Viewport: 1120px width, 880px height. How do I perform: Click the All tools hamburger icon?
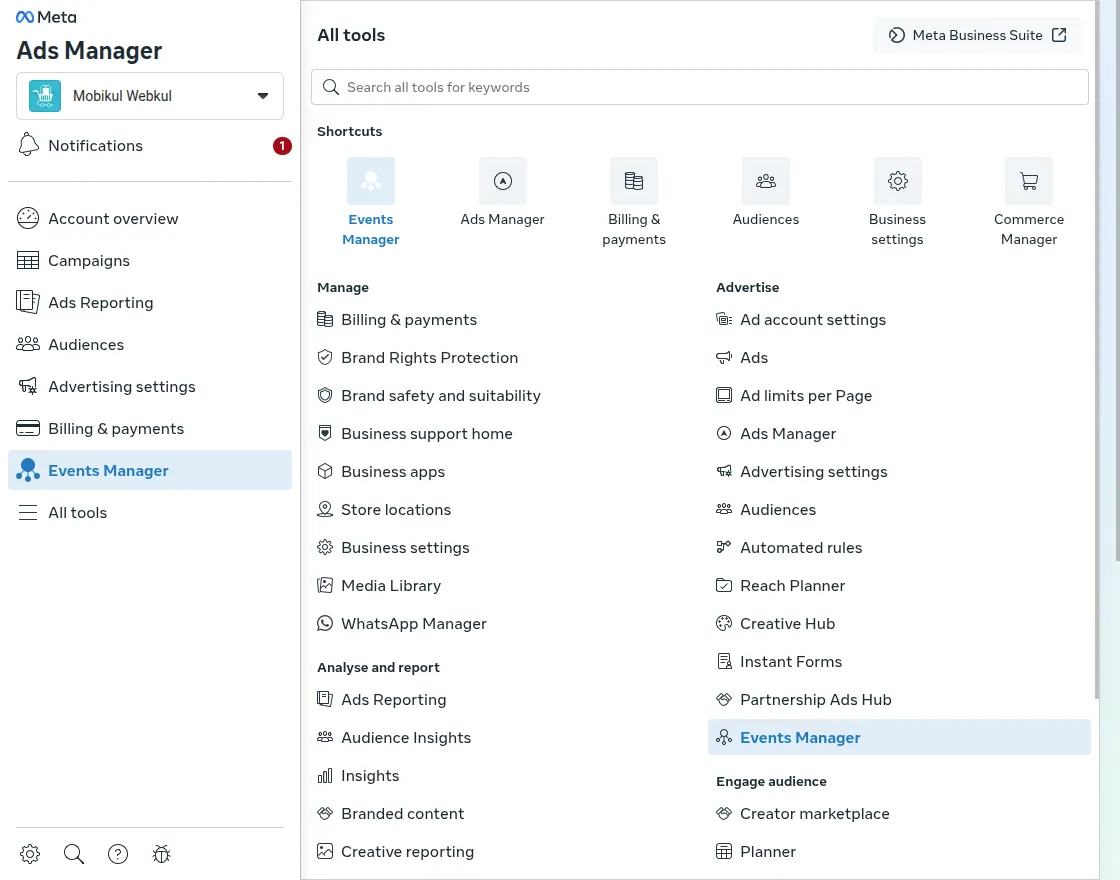click(28, 513)
